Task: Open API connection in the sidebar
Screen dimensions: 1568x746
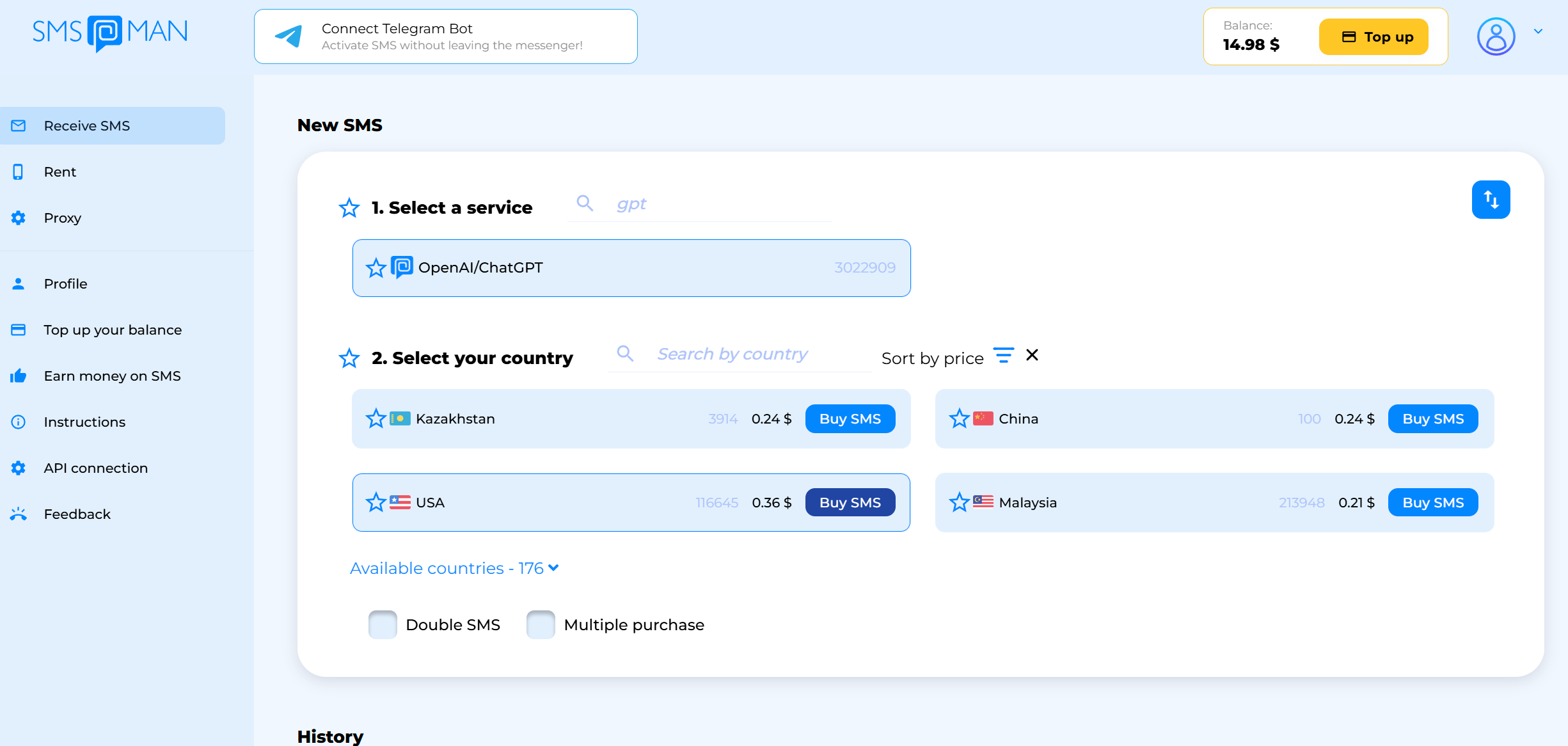Action: coord(113,468)
